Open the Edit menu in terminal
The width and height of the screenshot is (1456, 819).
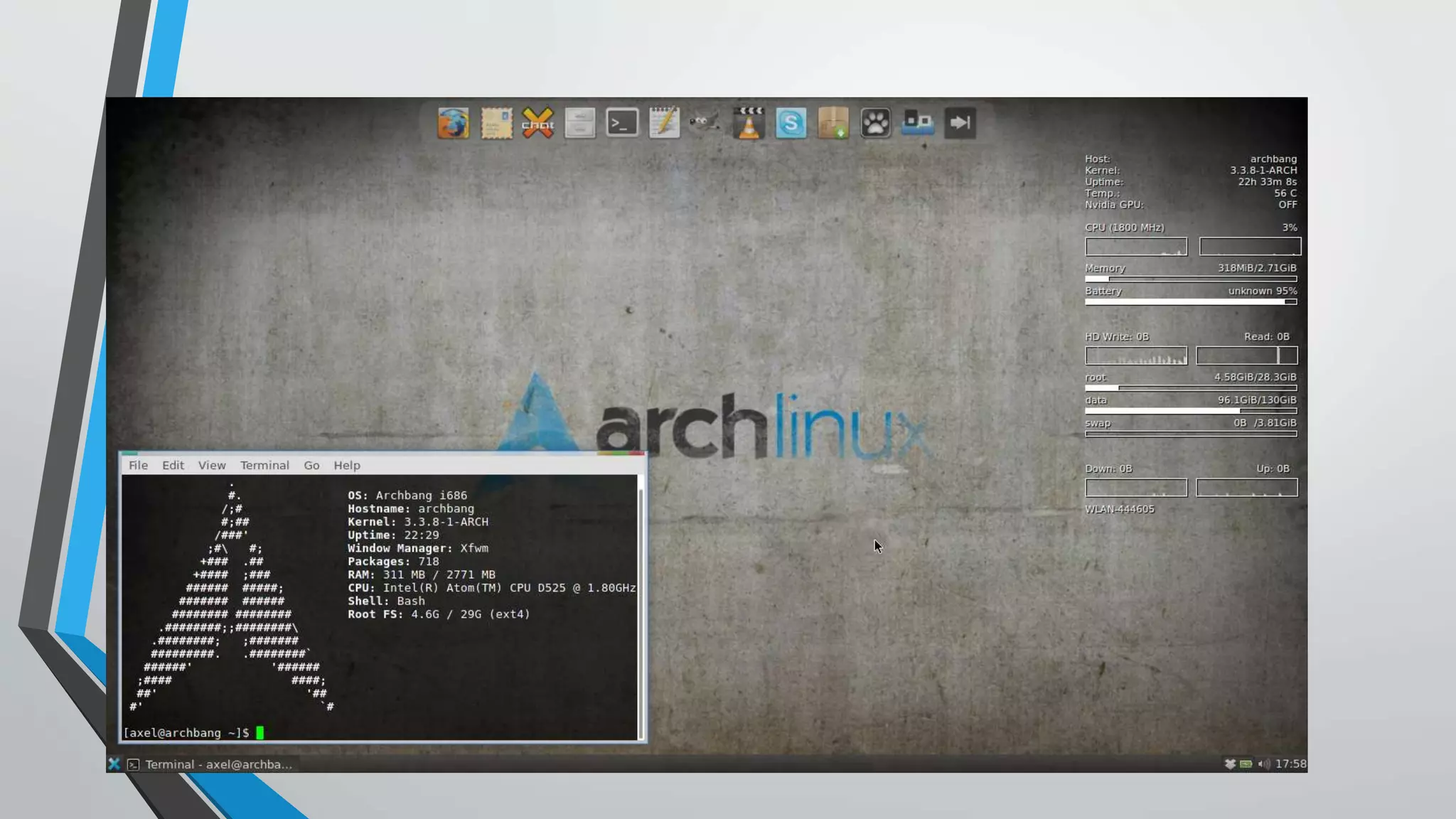173,465
